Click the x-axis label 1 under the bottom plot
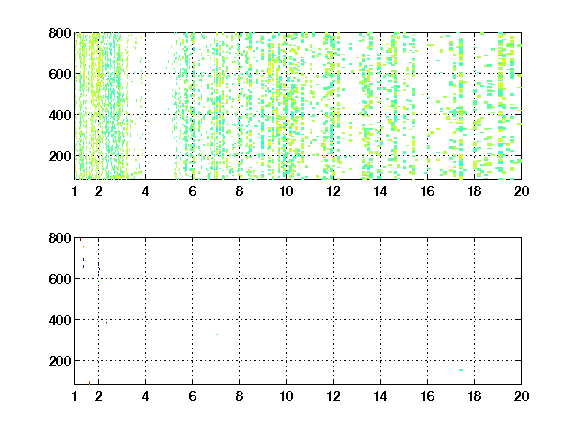The width and height of the screenshot is (576, 432). click(x=75, y=396)
